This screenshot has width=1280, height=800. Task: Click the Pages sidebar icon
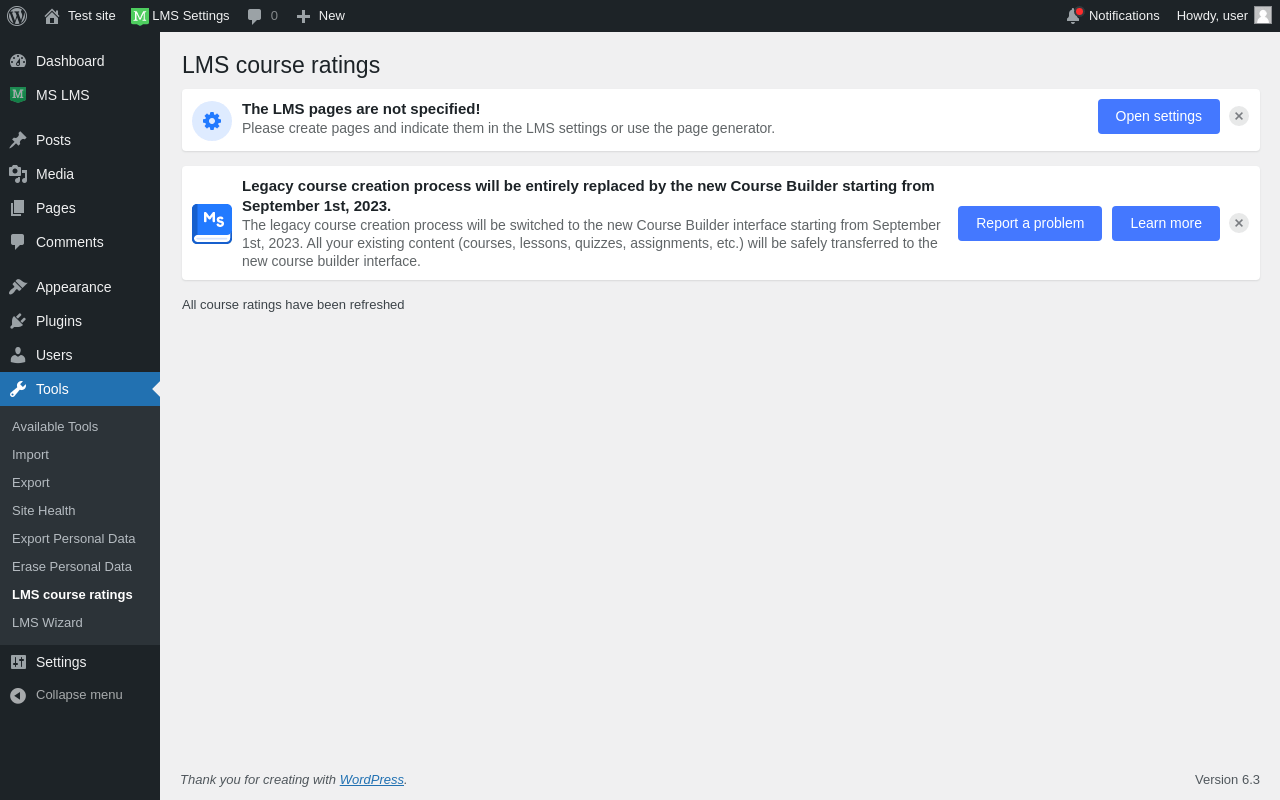pyautogui.click(x=18, y=208)
